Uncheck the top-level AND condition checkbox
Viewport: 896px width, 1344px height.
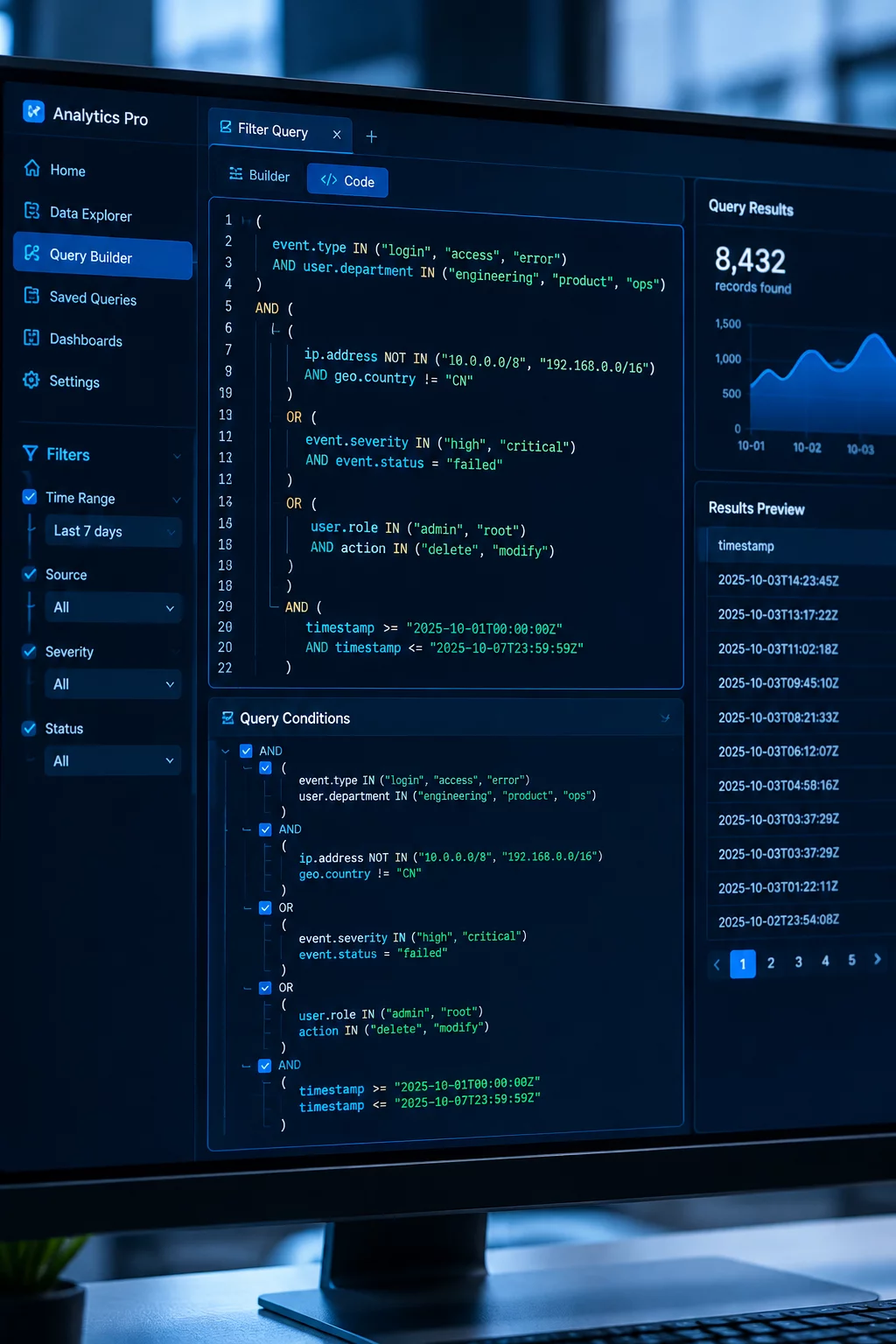click(246, 751)
